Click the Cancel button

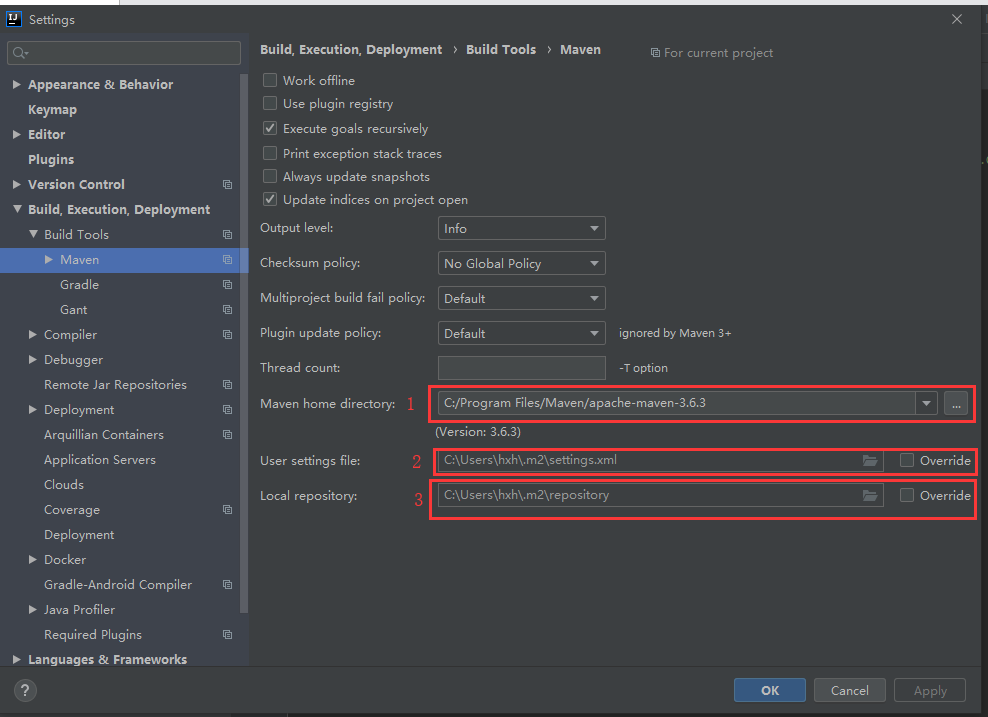(849, 690)
